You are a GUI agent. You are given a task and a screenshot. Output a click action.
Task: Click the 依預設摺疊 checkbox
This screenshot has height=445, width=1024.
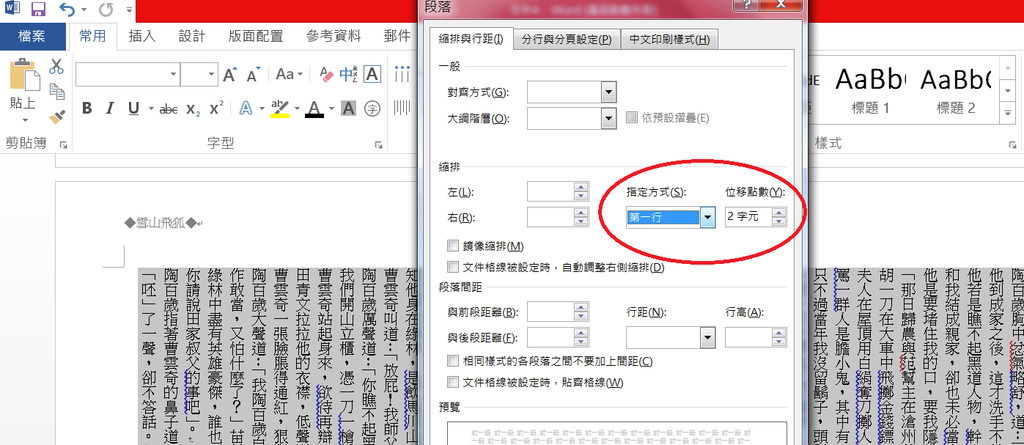tap(631, 118)
